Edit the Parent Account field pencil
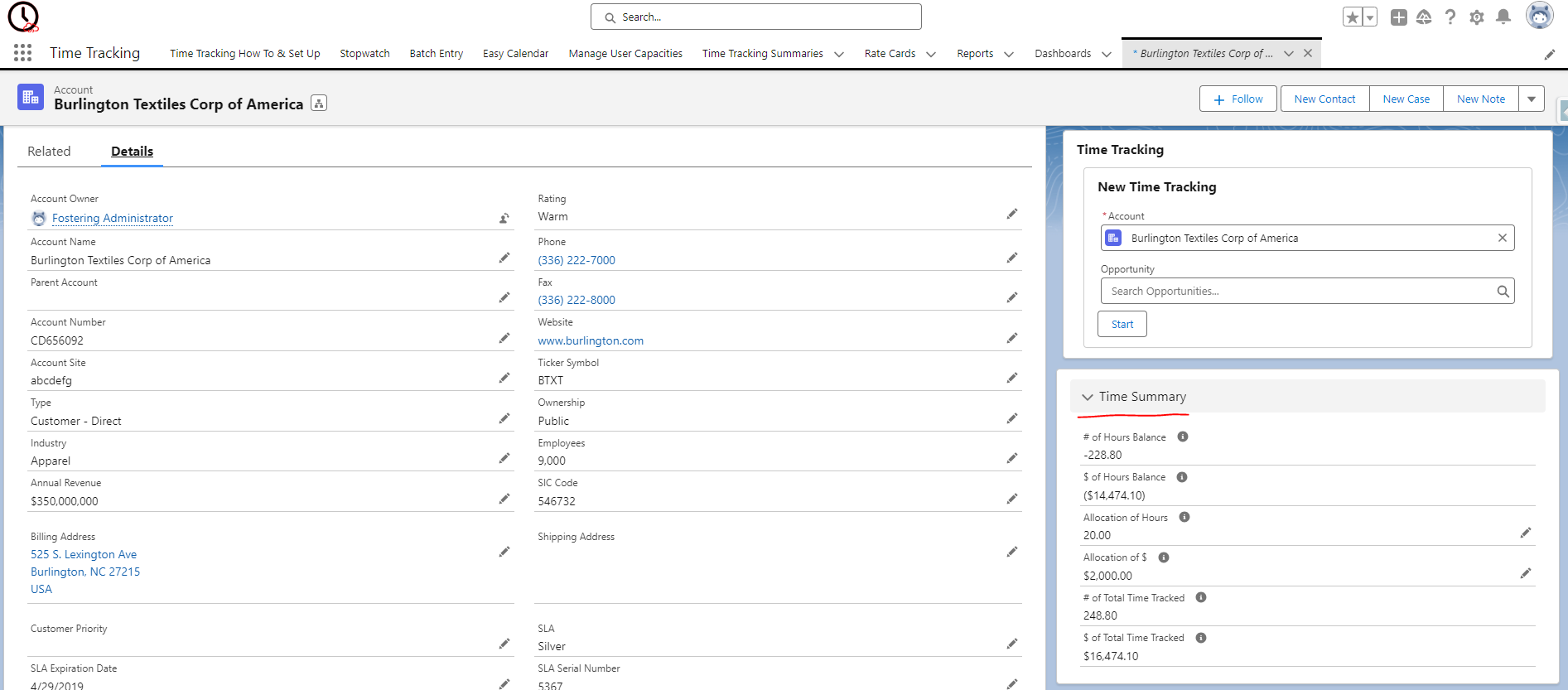 pos(504,297)
